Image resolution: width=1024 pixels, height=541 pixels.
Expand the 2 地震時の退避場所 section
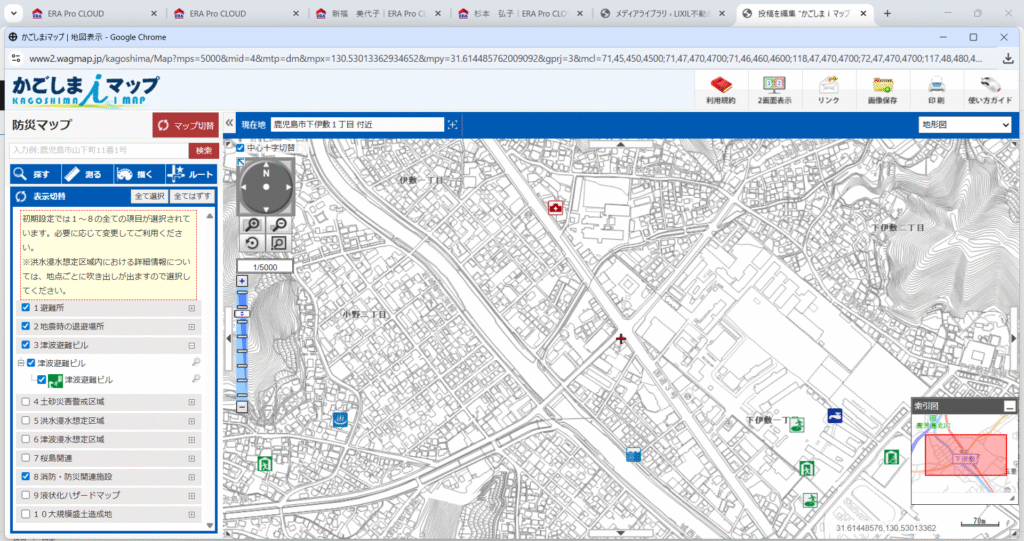click(191, 327)
